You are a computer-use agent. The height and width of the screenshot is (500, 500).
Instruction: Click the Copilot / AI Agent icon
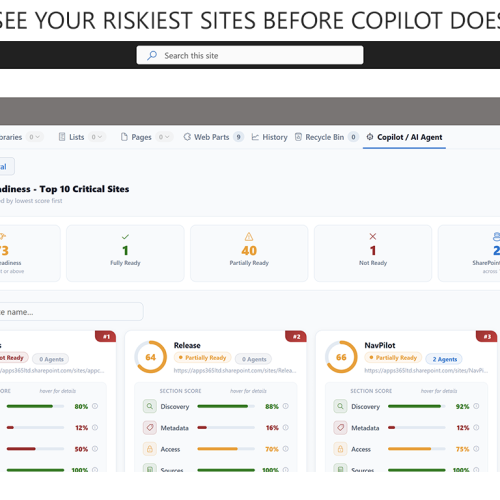click(370, 137)
